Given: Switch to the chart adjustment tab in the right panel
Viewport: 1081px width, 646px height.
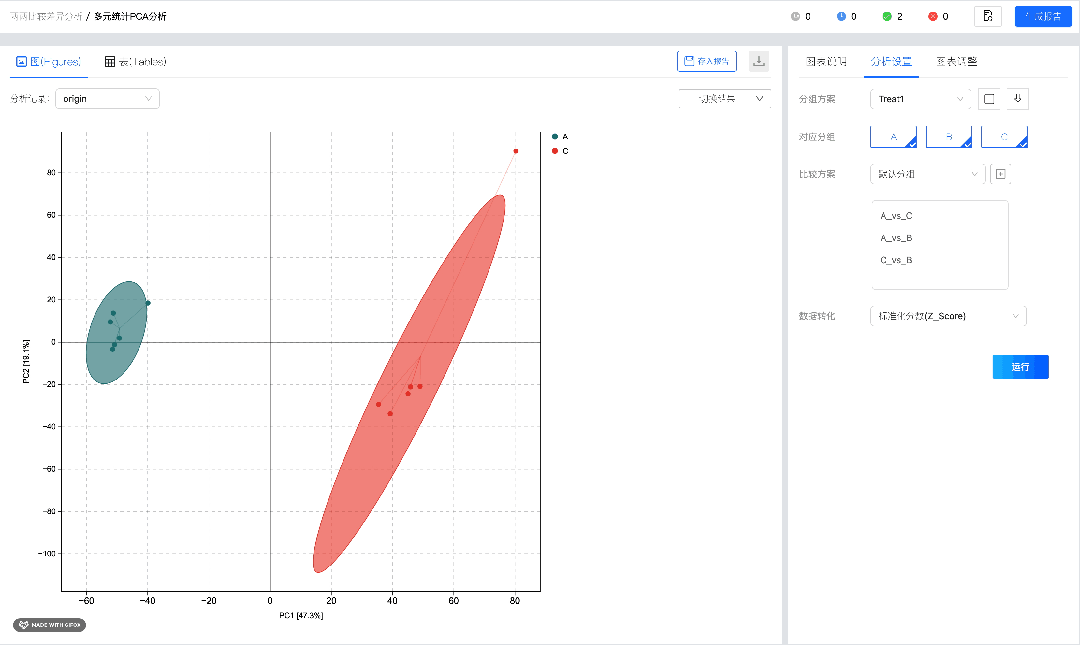Looking at the screenshot, I should point(956,61).
